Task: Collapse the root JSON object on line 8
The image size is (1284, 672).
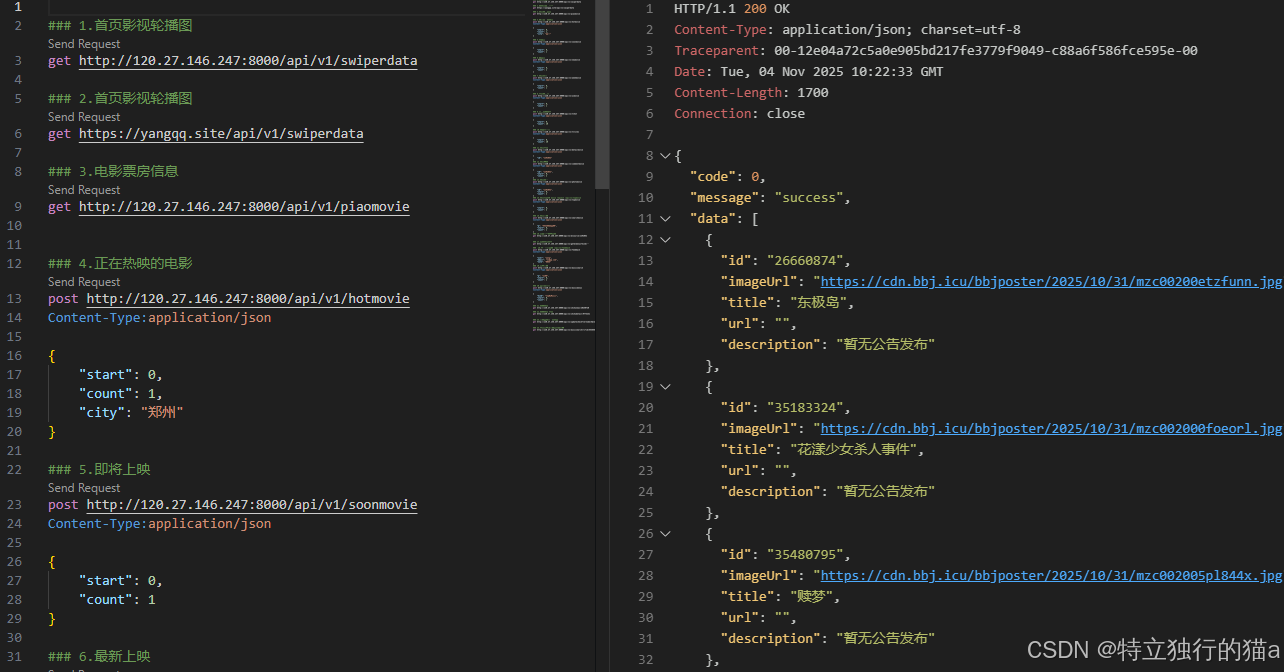Action: click(x=666, y=156)
